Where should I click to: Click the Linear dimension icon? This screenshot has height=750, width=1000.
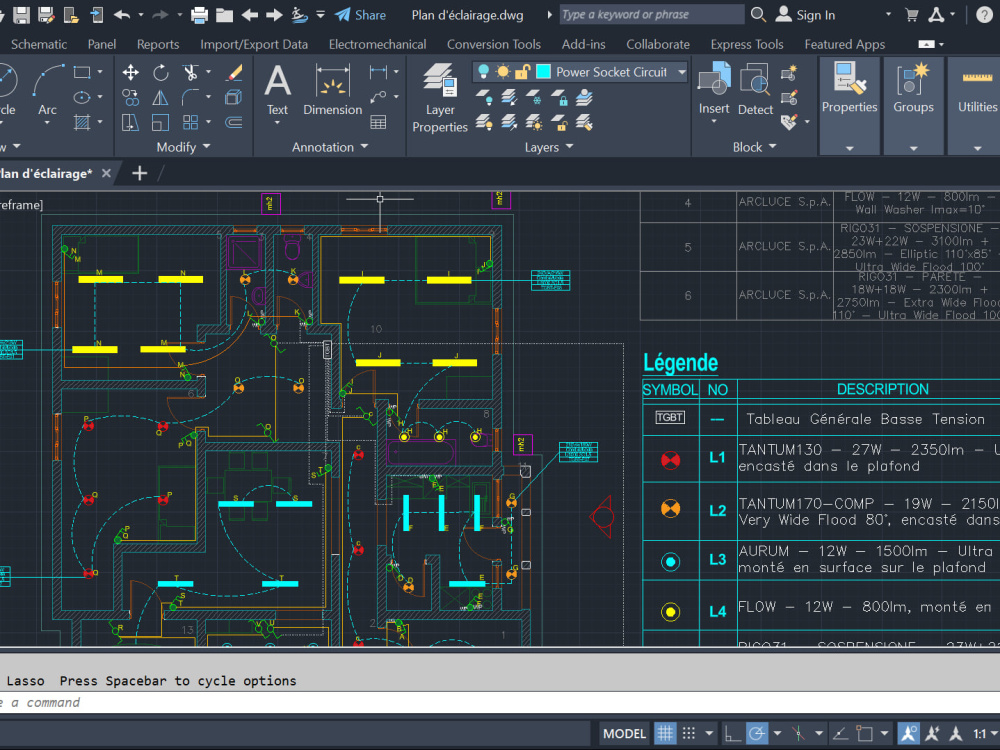378,72
